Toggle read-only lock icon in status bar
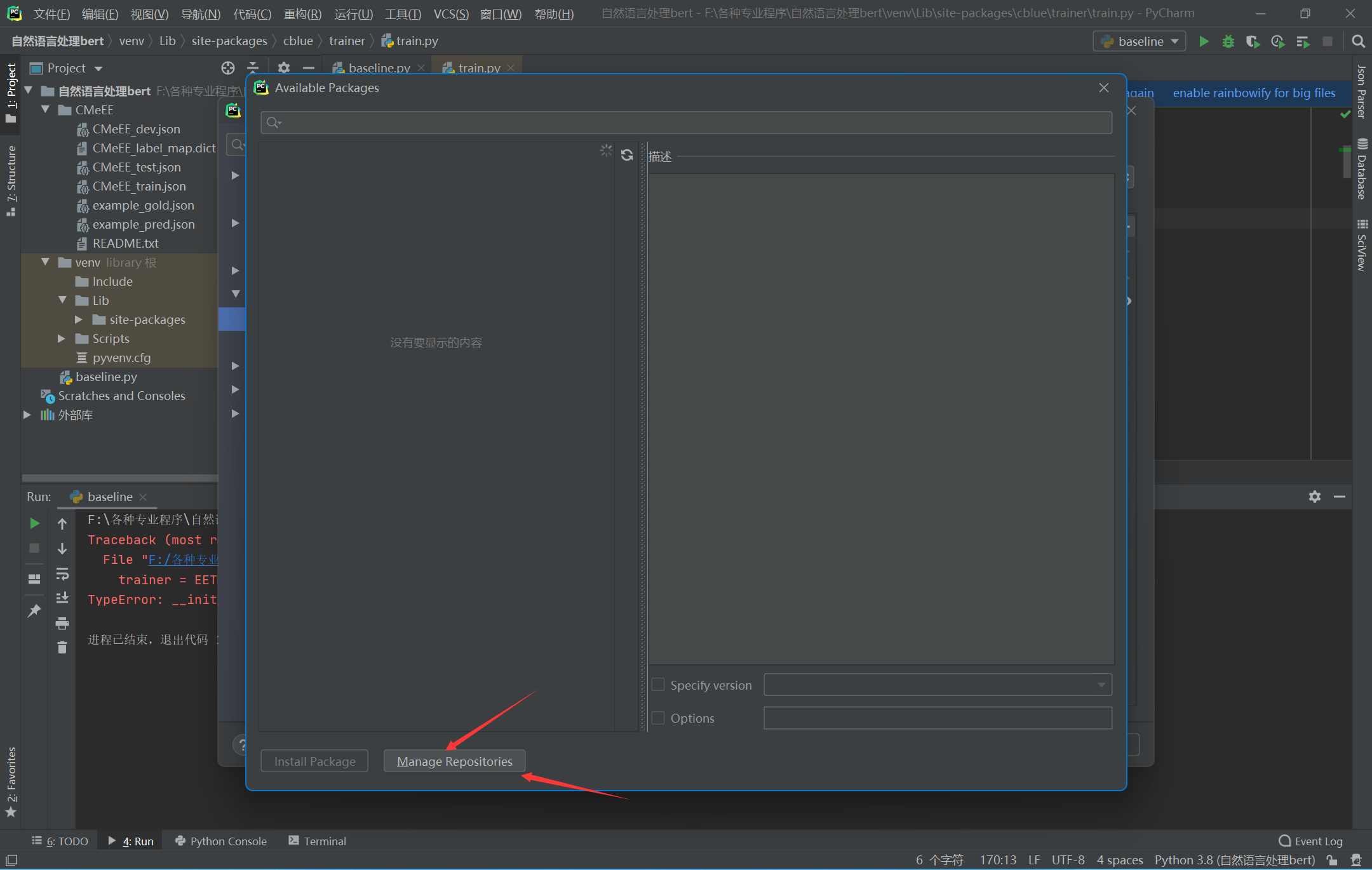The width and height of the screenshot is (1372, 870). (1332, 860)
